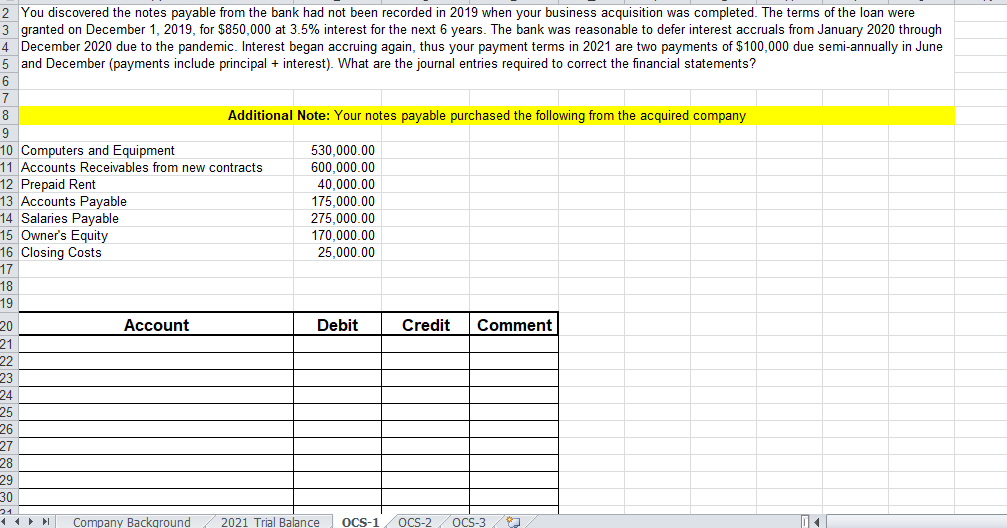Image resolution: width=1007 pixels, height=528 pixels.
Task: Select row 30 via its row header
Action: coord(8,497)
